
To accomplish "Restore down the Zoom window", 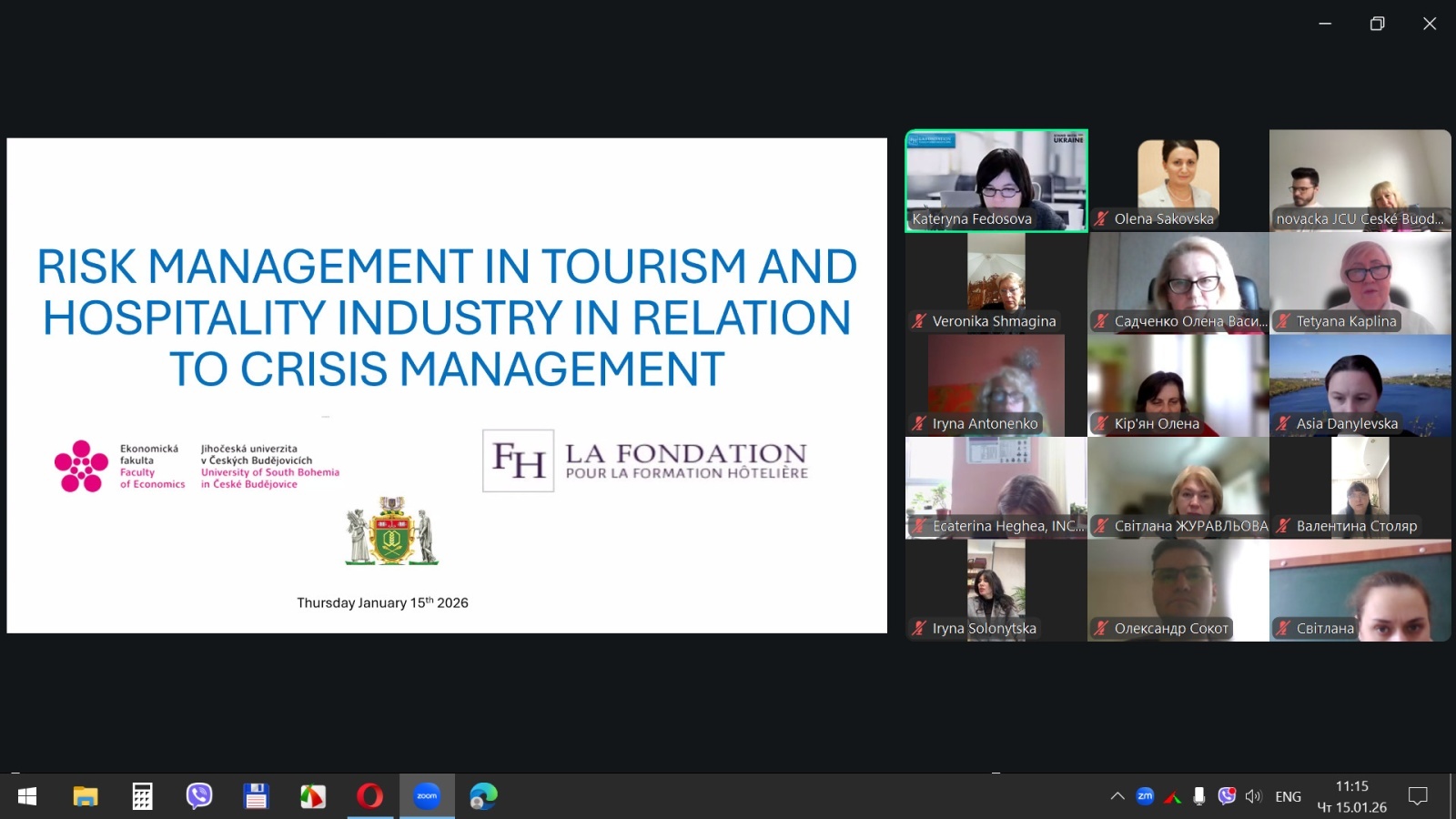I will click(x=1377, y=24).
